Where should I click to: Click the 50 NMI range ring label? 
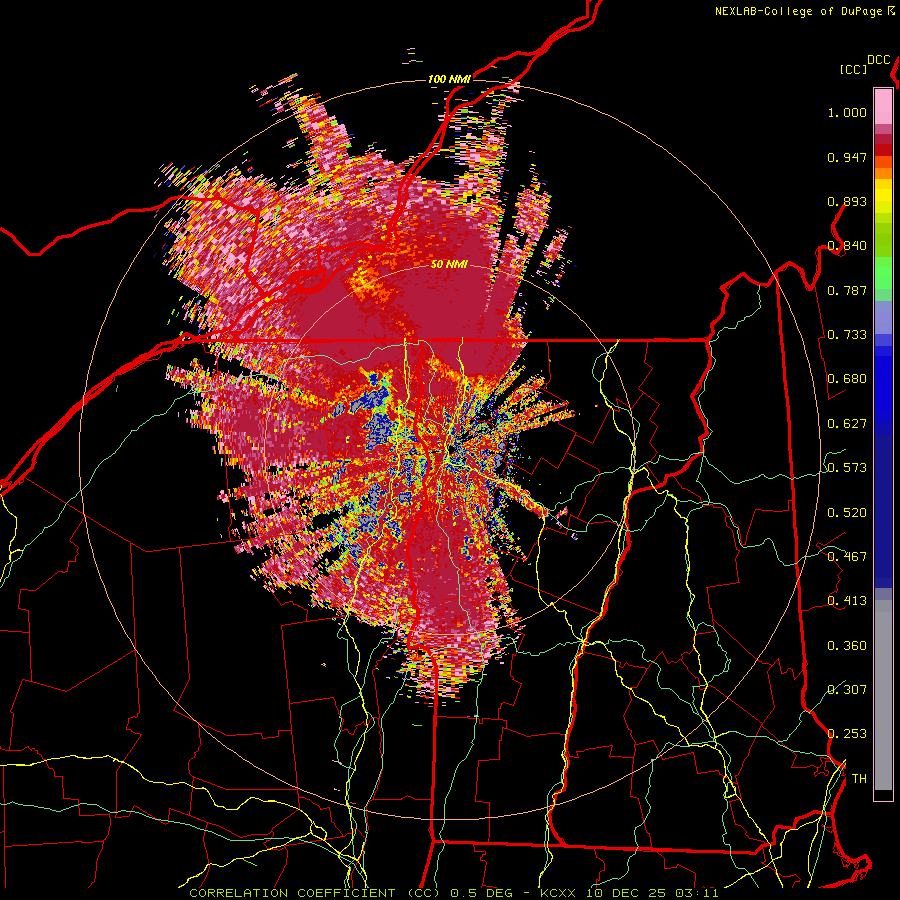449,265
